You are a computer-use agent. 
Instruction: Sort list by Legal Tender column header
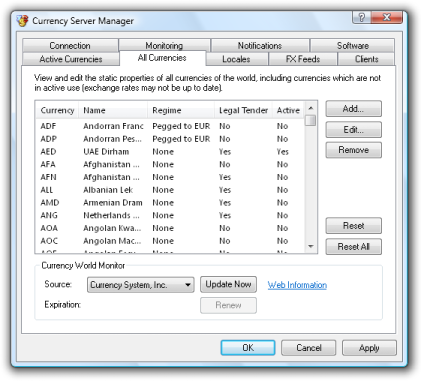coord(243,110)
